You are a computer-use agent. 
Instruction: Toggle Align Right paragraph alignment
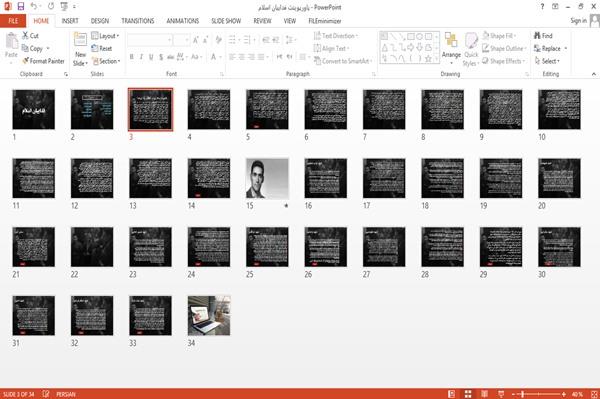[251, 57]
